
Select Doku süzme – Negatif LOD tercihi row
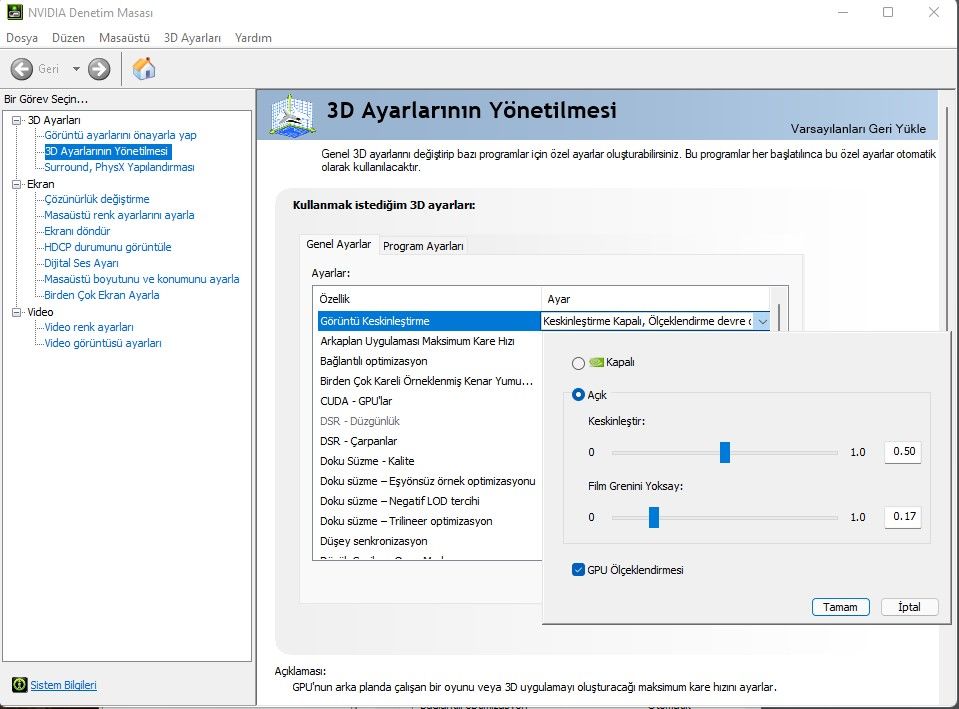(x=429, y=501)
